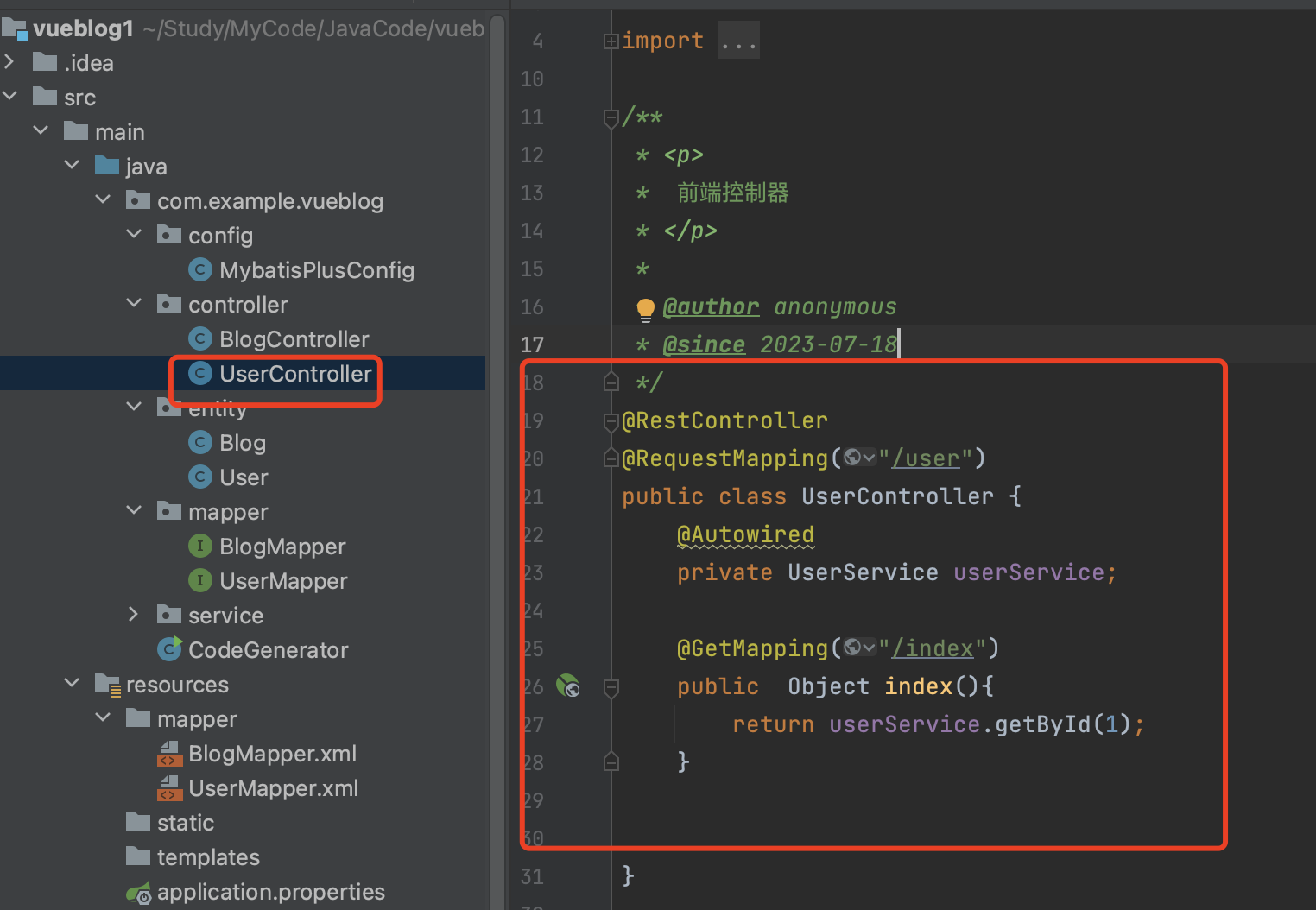
Task: Click the /user mapping URL link
Action: pyautogui.click(x=926, y=458)
